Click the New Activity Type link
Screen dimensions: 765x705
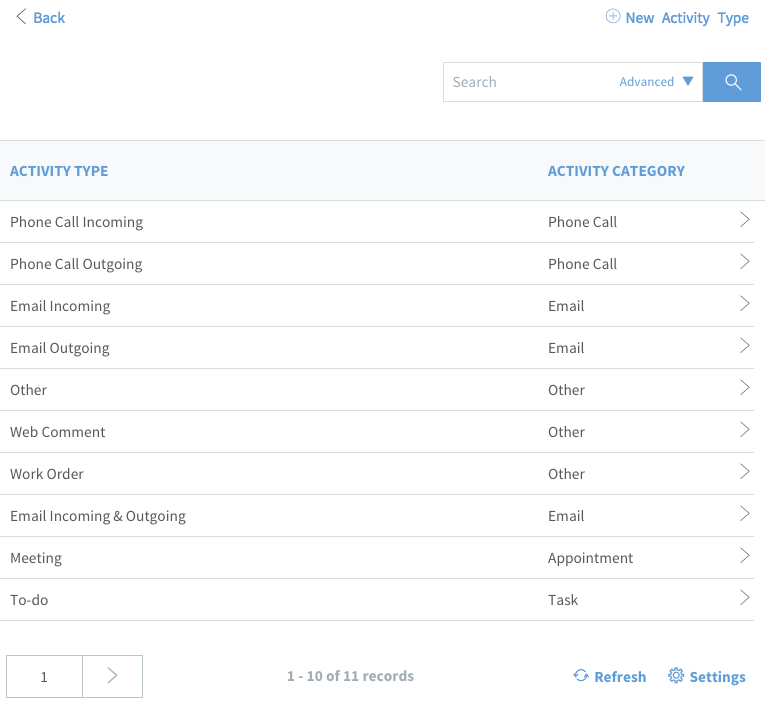[687, 18]
